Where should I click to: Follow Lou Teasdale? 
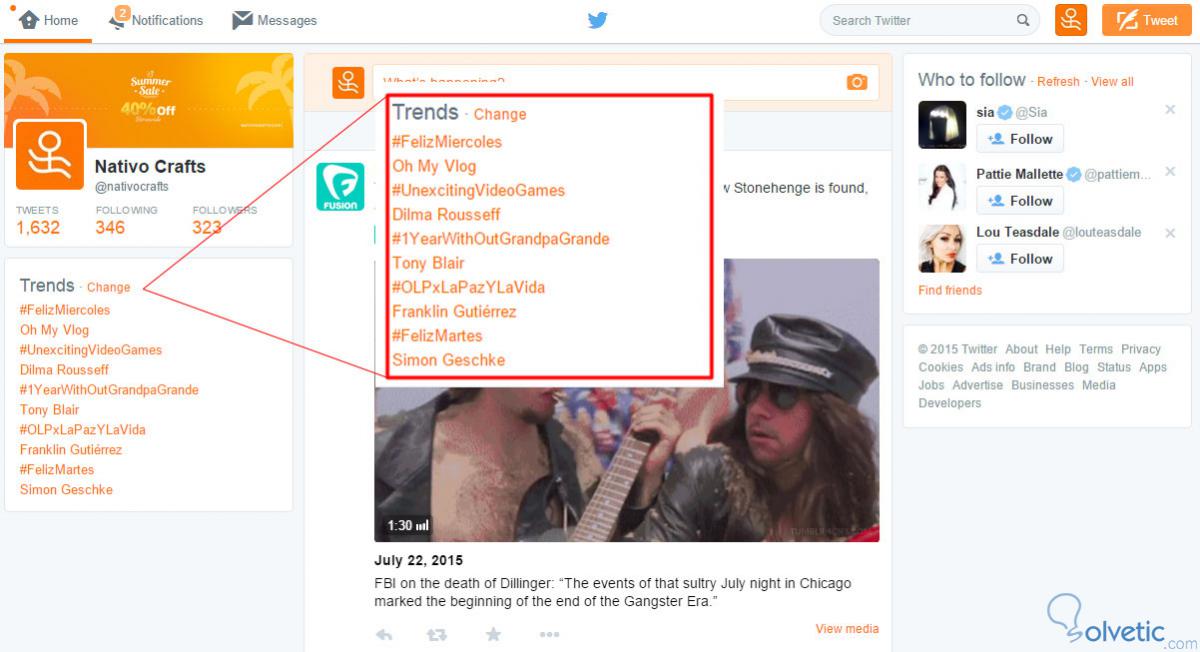pyautogui.click(x=1020, y=259)
